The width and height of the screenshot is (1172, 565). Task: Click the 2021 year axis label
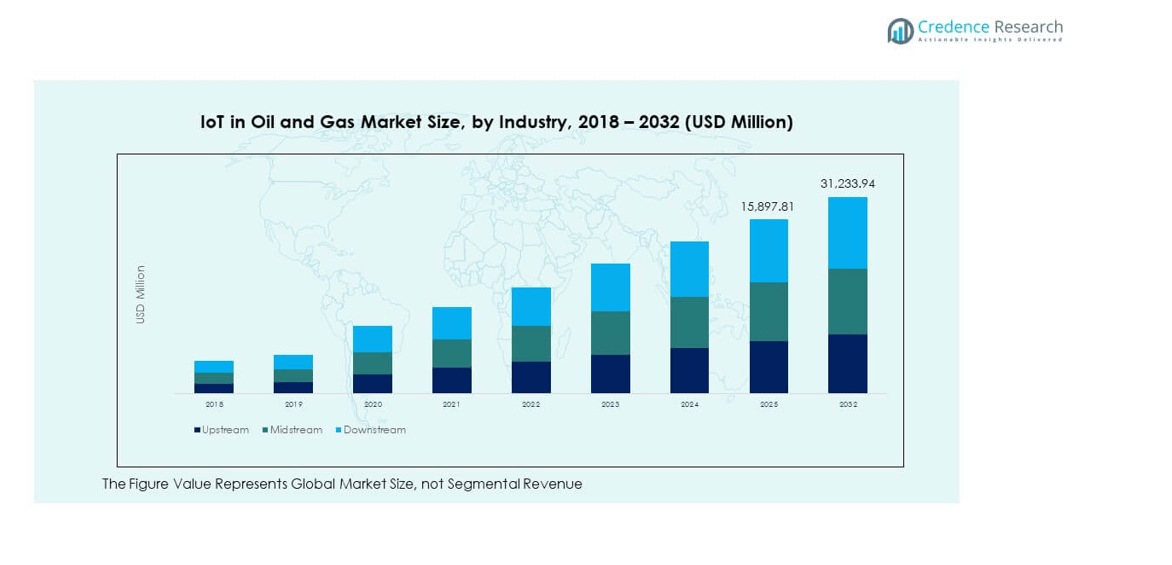click(x=451, y=404)
